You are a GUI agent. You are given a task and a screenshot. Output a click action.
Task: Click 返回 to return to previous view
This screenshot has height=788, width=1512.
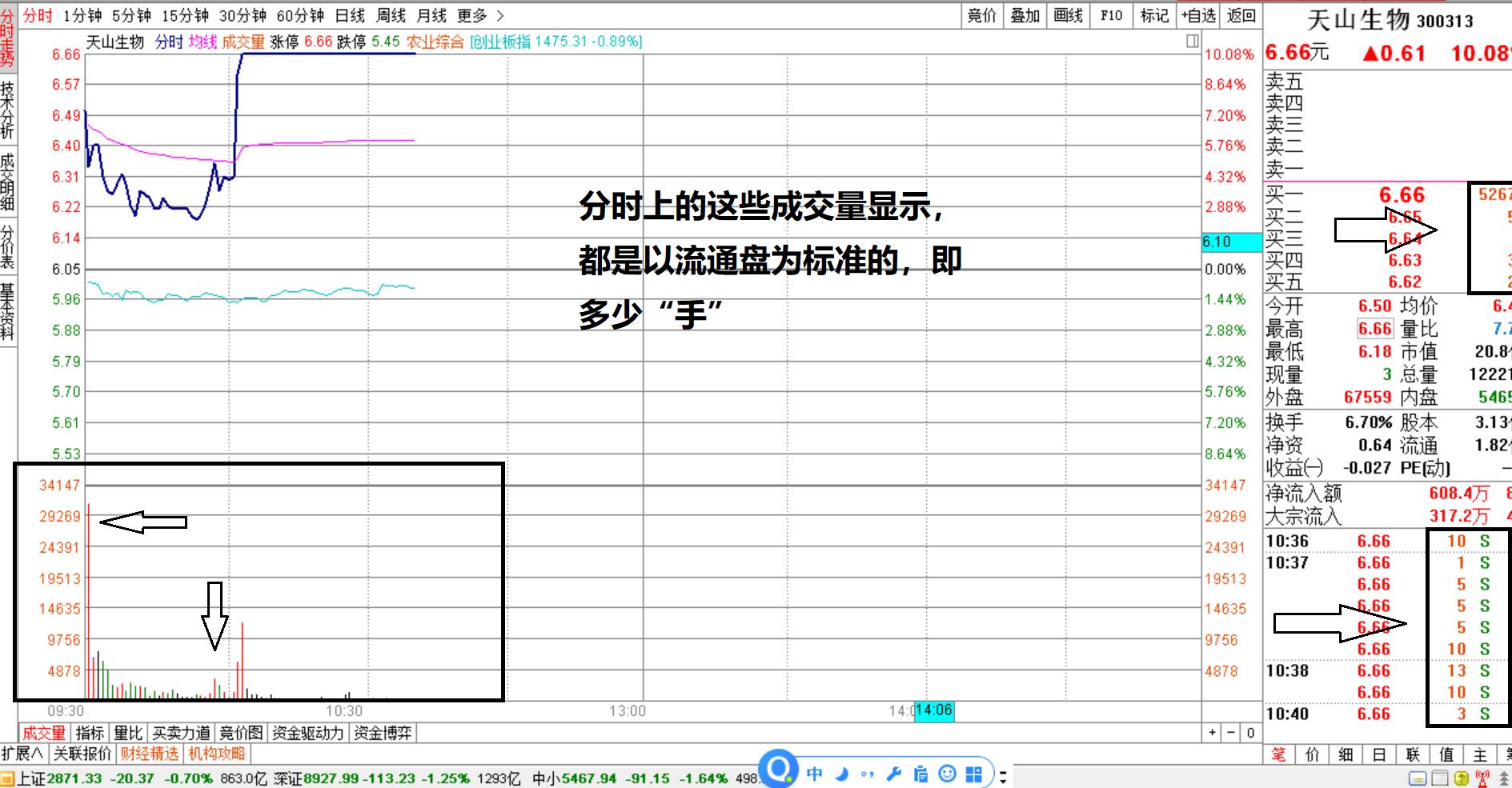tap(1240, 14)
